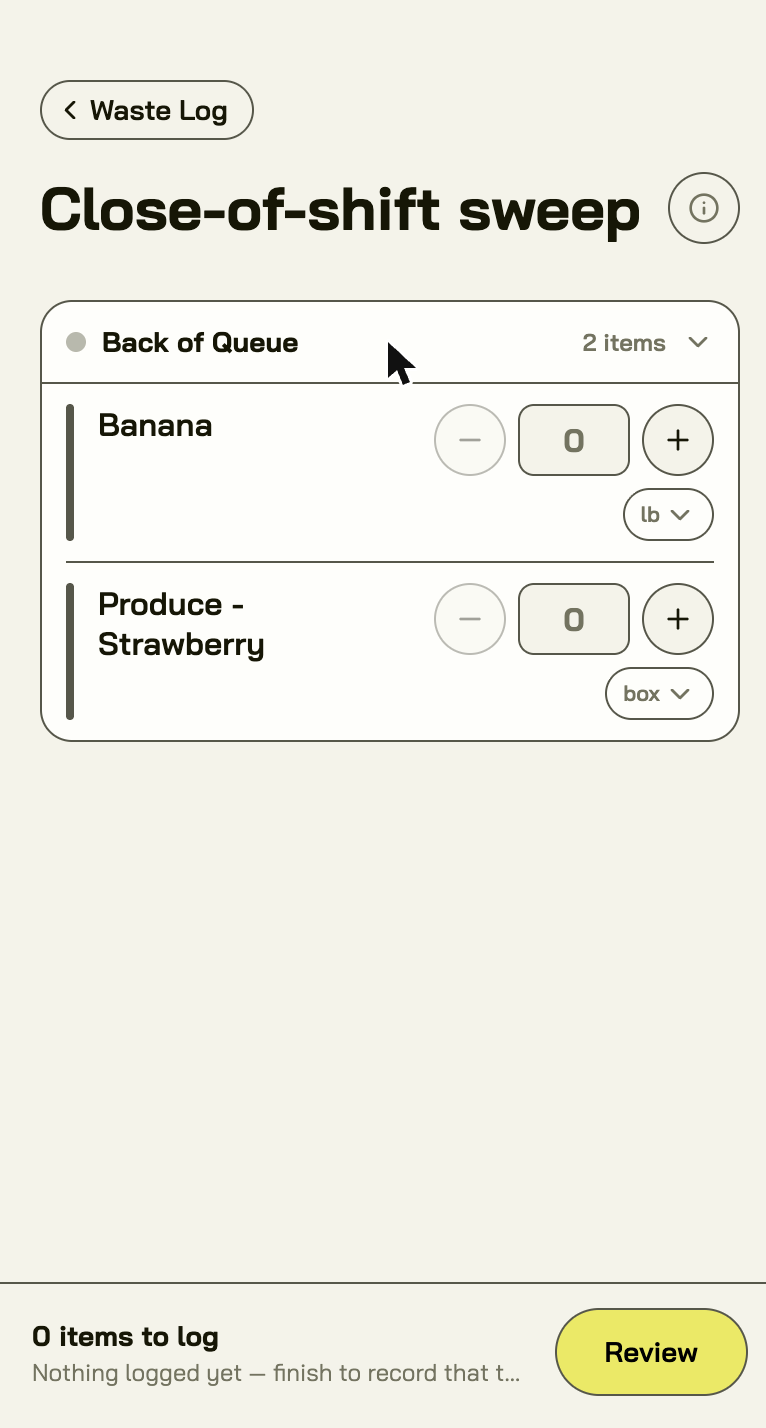The image size is (766, 1428).
Task: Select the Banana item name
Action: (155, 425)
